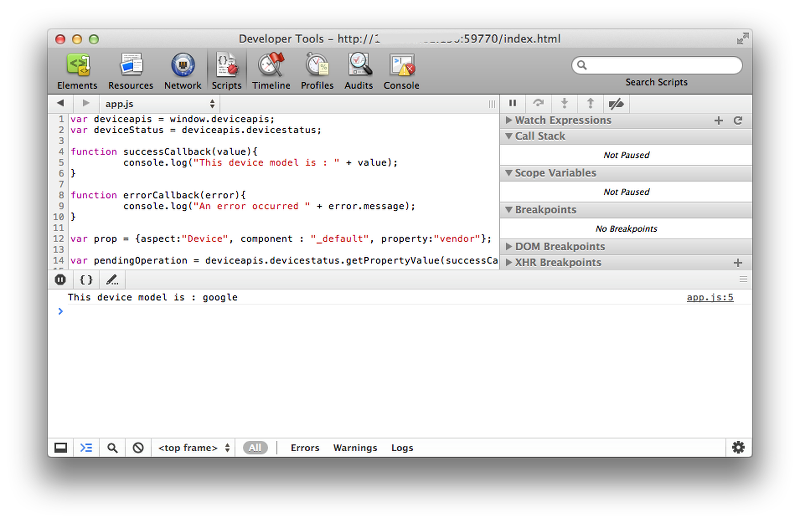Image resolution: width=800 pixels, height=523 pixels.
Task: Click the console drawer resize handle icon
Action: pyautogui.click(x=743, y=279)
